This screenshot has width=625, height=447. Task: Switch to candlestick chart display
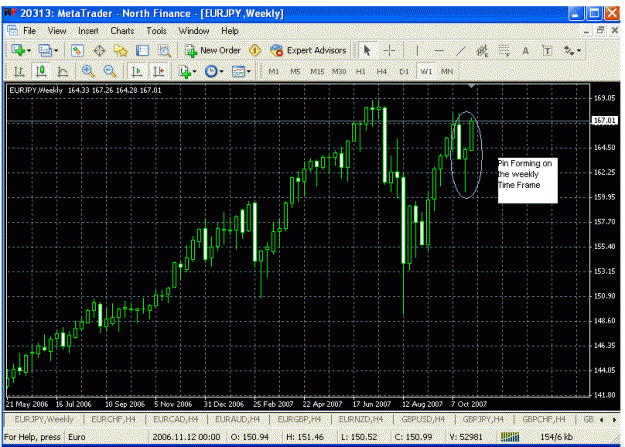41,71
